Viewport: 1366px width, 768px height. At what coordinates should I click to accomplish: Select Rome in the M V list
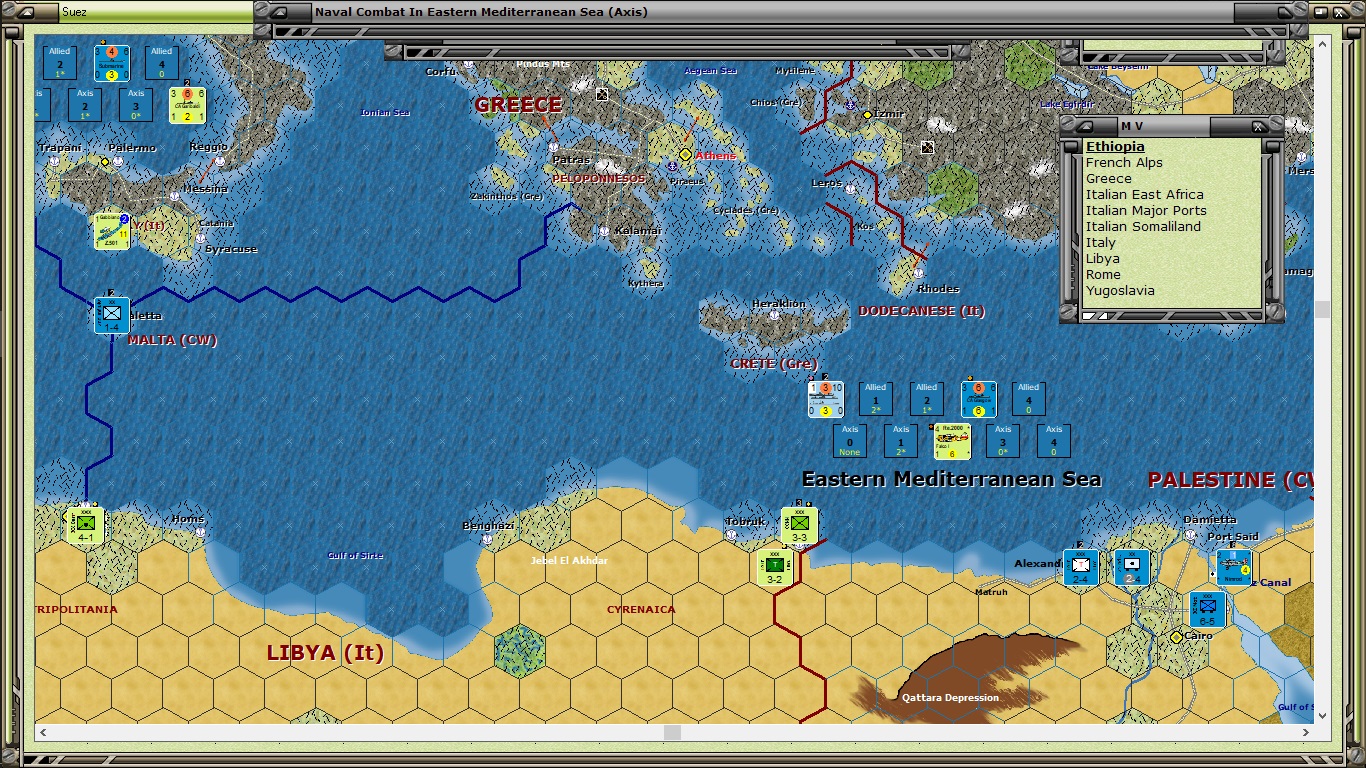(x=1103, y=275)
